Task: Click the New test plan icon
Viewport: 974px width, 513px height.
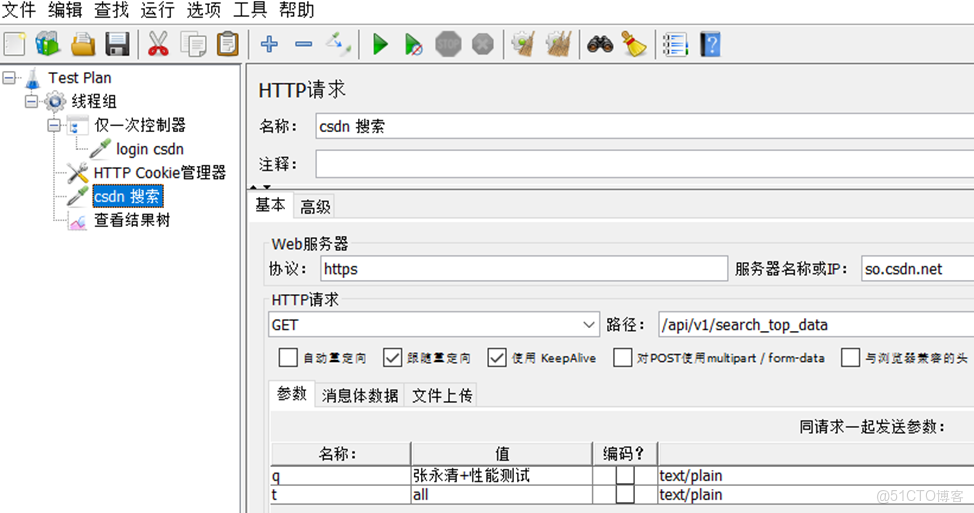Action: pos(14,44)
